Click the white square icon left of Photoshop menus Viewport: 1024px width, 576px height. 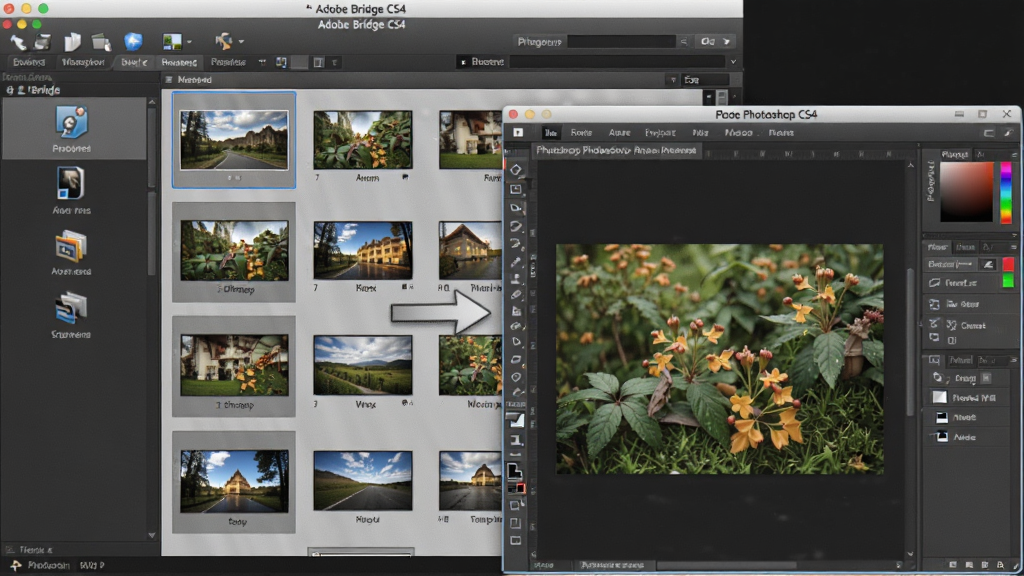tap(518, 133)
